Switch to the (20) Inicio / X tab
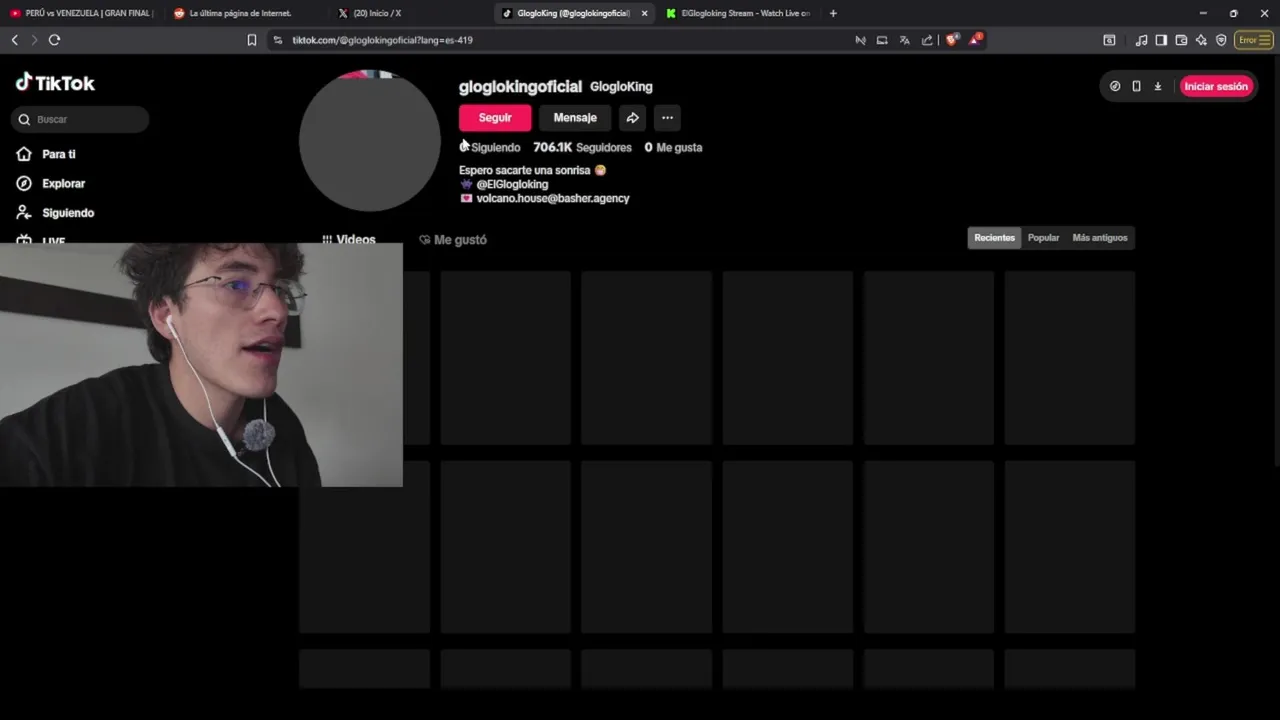The image size is (1280, 720). coord(377,13)
